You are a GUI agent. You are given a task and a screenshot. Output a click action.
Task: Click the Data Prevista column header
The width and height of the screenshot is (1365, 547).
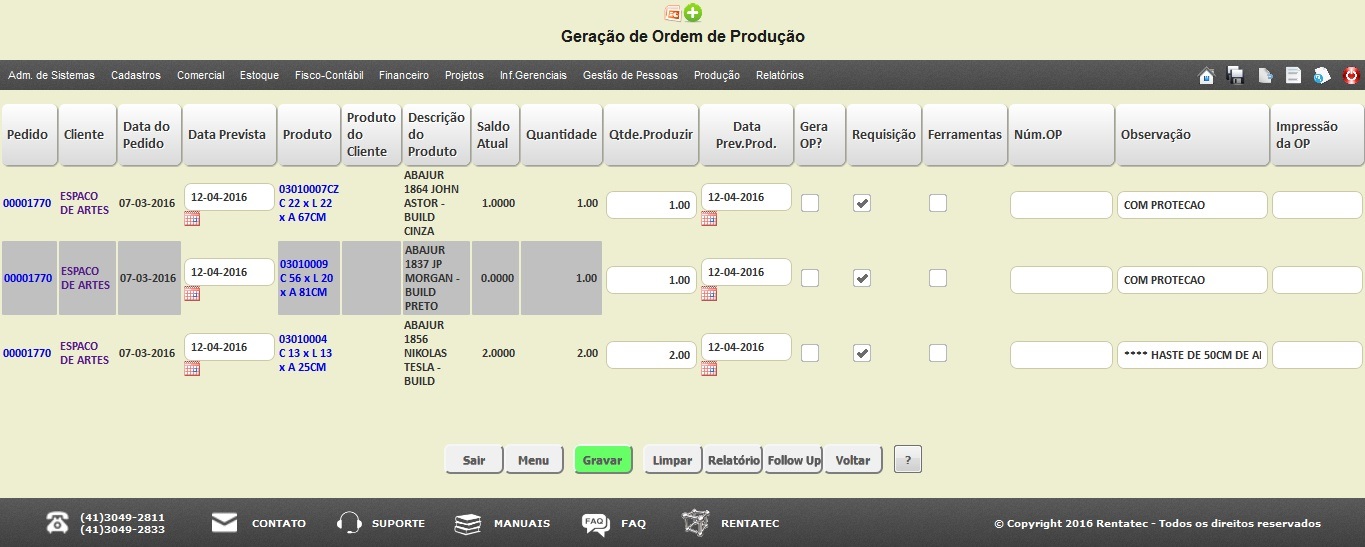[229, 135]
